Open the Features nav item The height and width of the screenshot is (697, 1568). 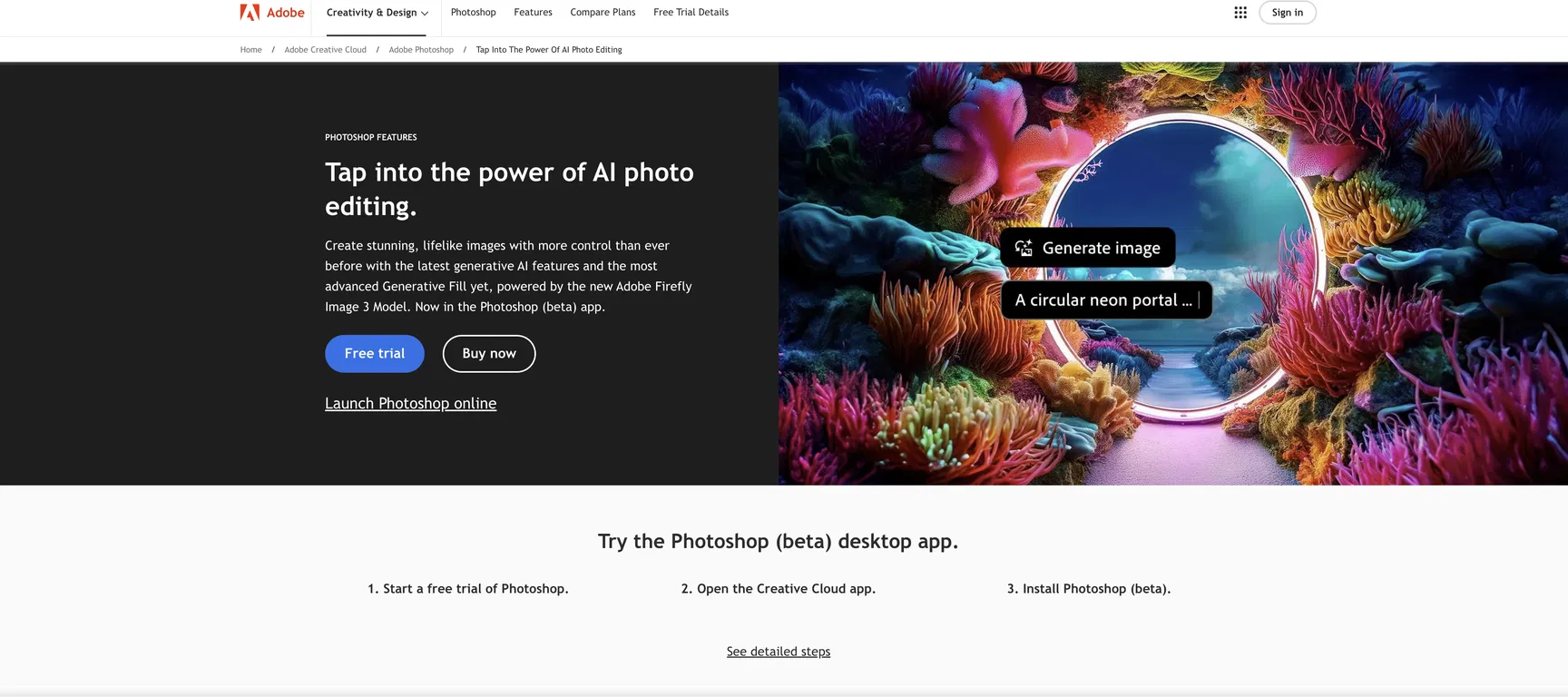[533, 12]
